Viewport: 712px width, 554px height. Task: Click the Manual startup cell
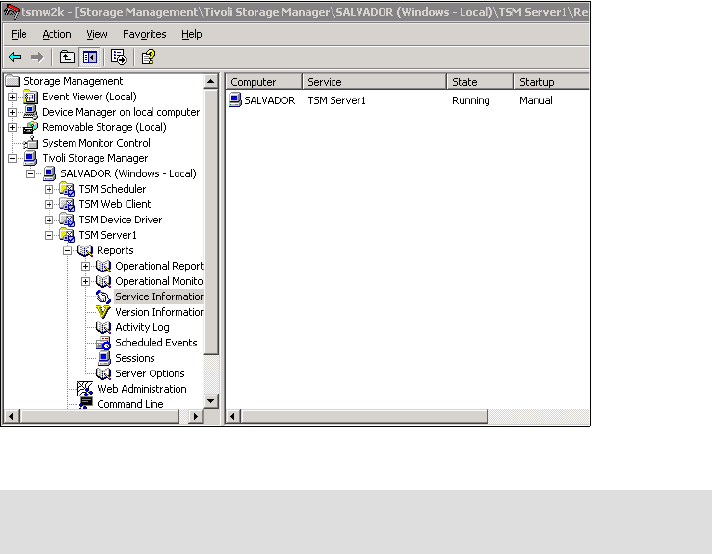pos(536,100)
